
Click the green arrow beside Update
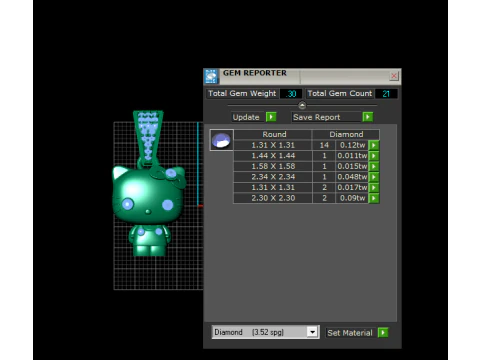tap(271, 117)
